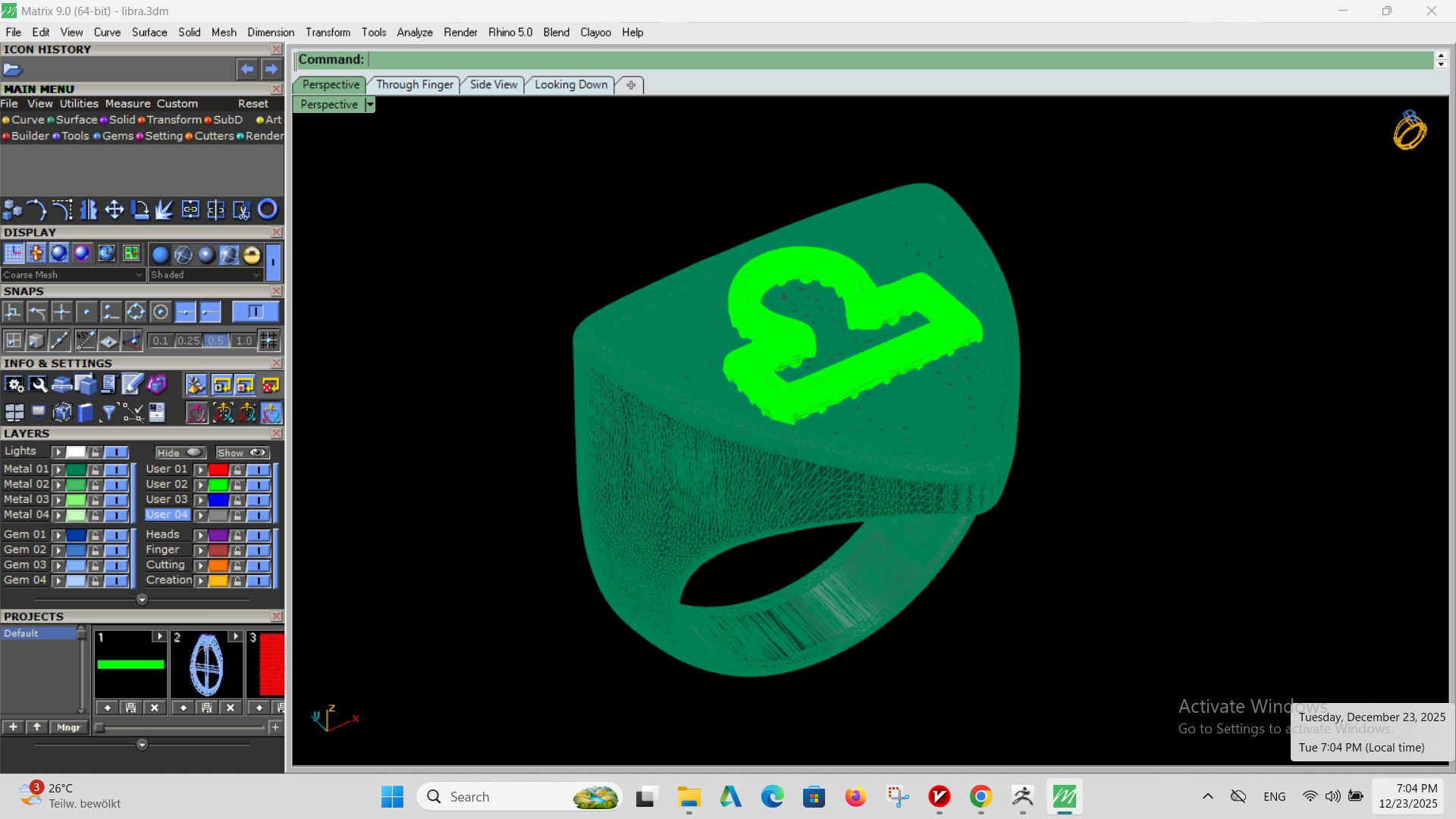Switch to the Through Finger tab
The width and height of the screenshot is (1456, 819).
(415, 85)
